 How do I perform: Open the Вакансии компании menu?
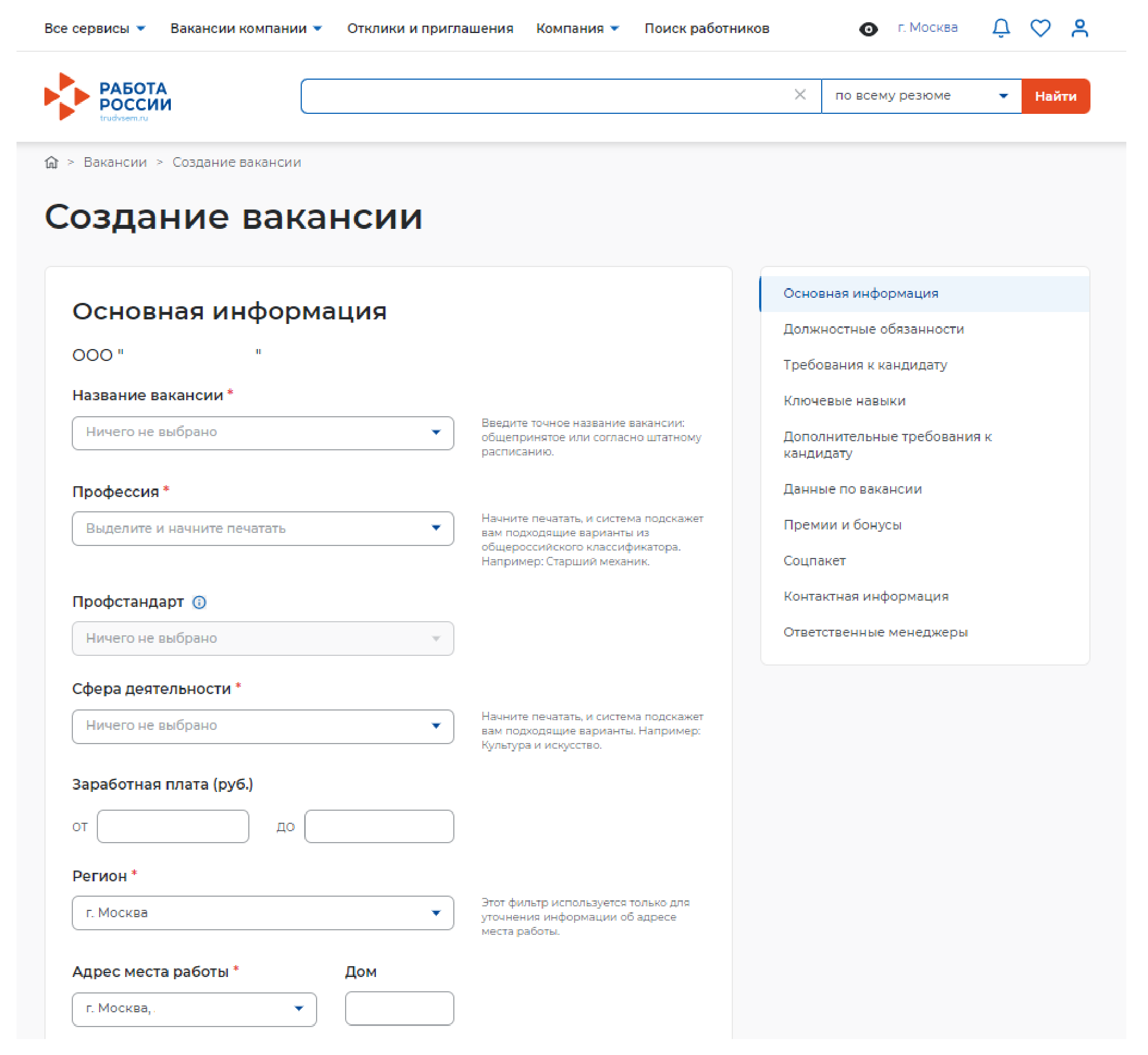(x=246, y=28)
